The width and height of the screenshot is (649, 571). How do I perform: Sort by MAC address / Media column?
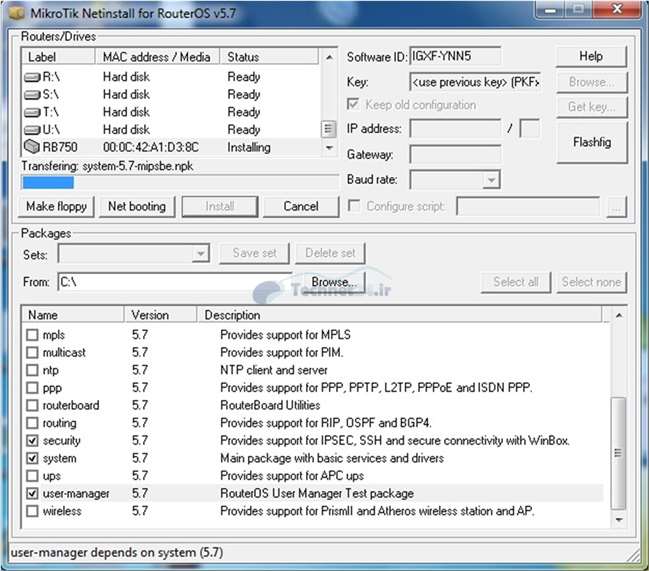point(157,57)
